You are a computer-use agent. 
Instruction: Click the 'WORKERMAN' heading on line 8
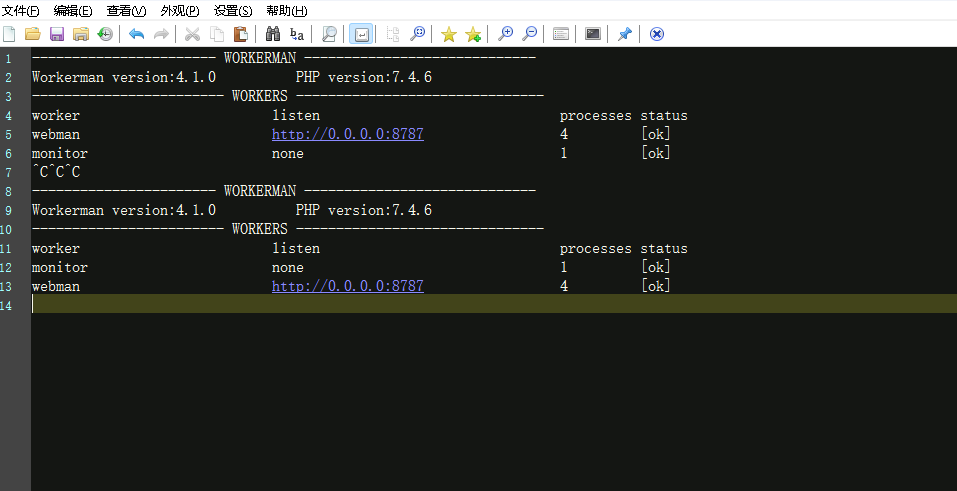coord(259,191)
